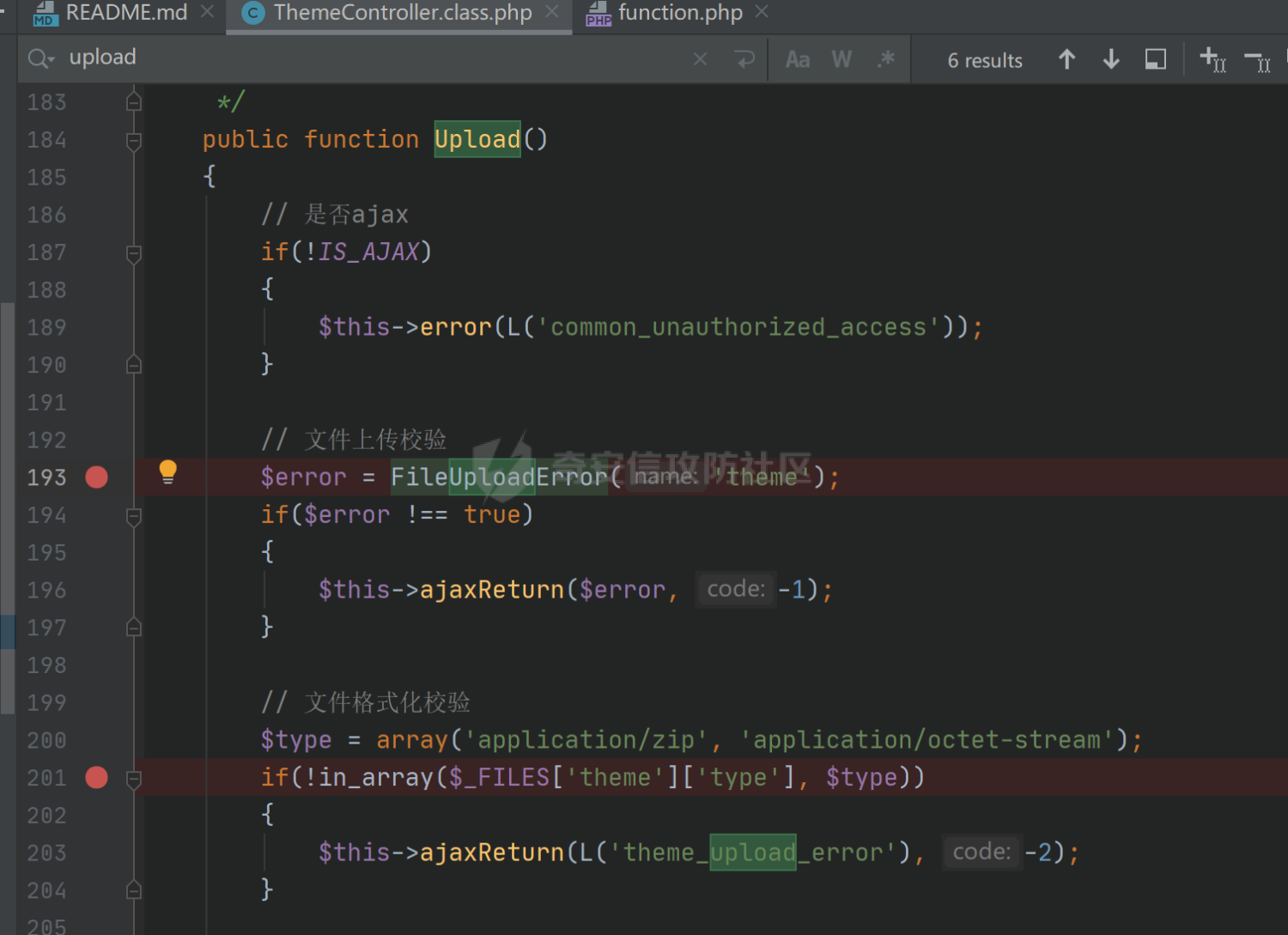Toggle Regex search option
1288x935 pixels.
click(x=886, y=59)
